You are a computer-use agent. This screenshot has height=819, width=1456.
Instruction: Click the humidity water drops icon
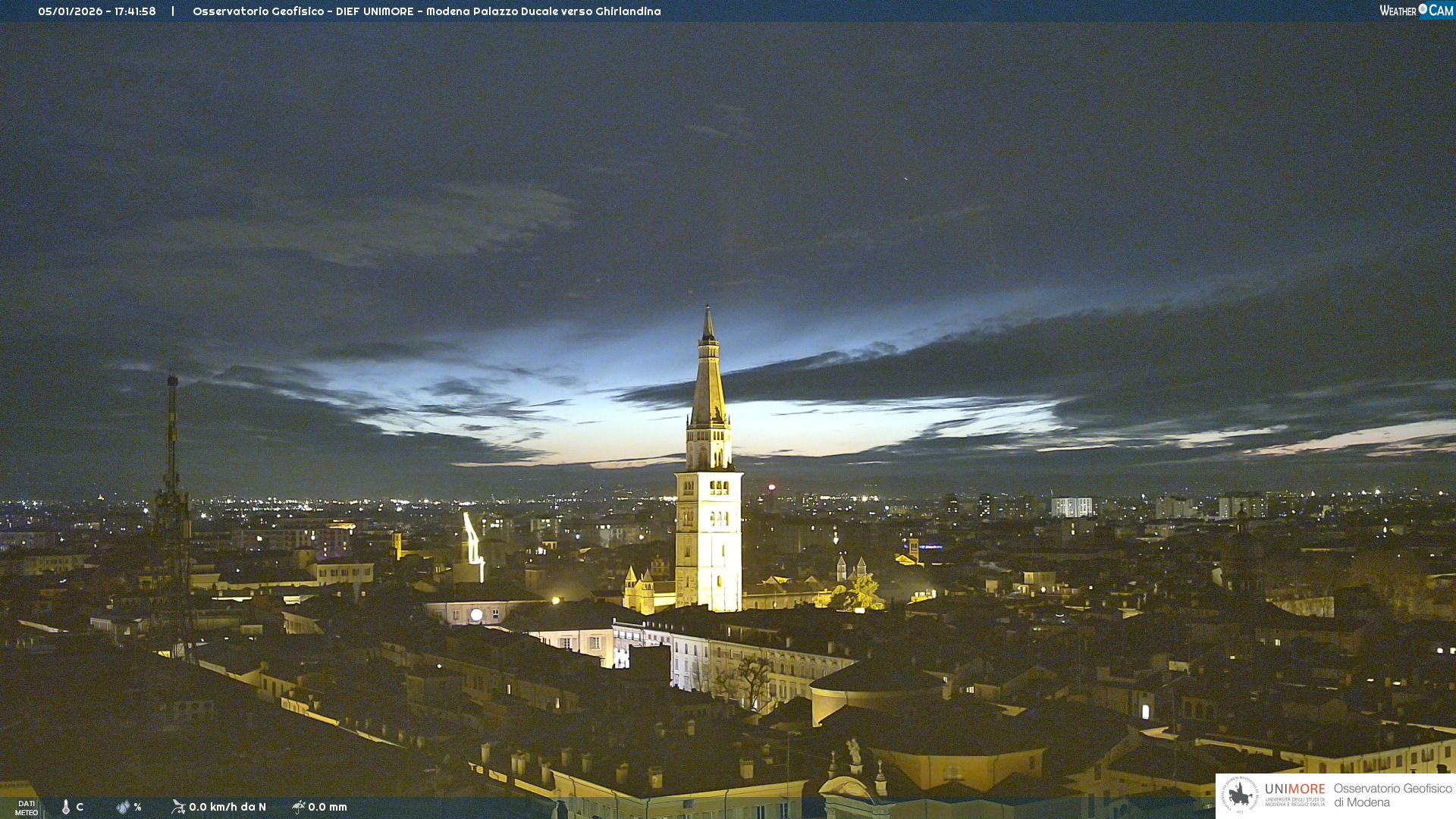point(123,807)
